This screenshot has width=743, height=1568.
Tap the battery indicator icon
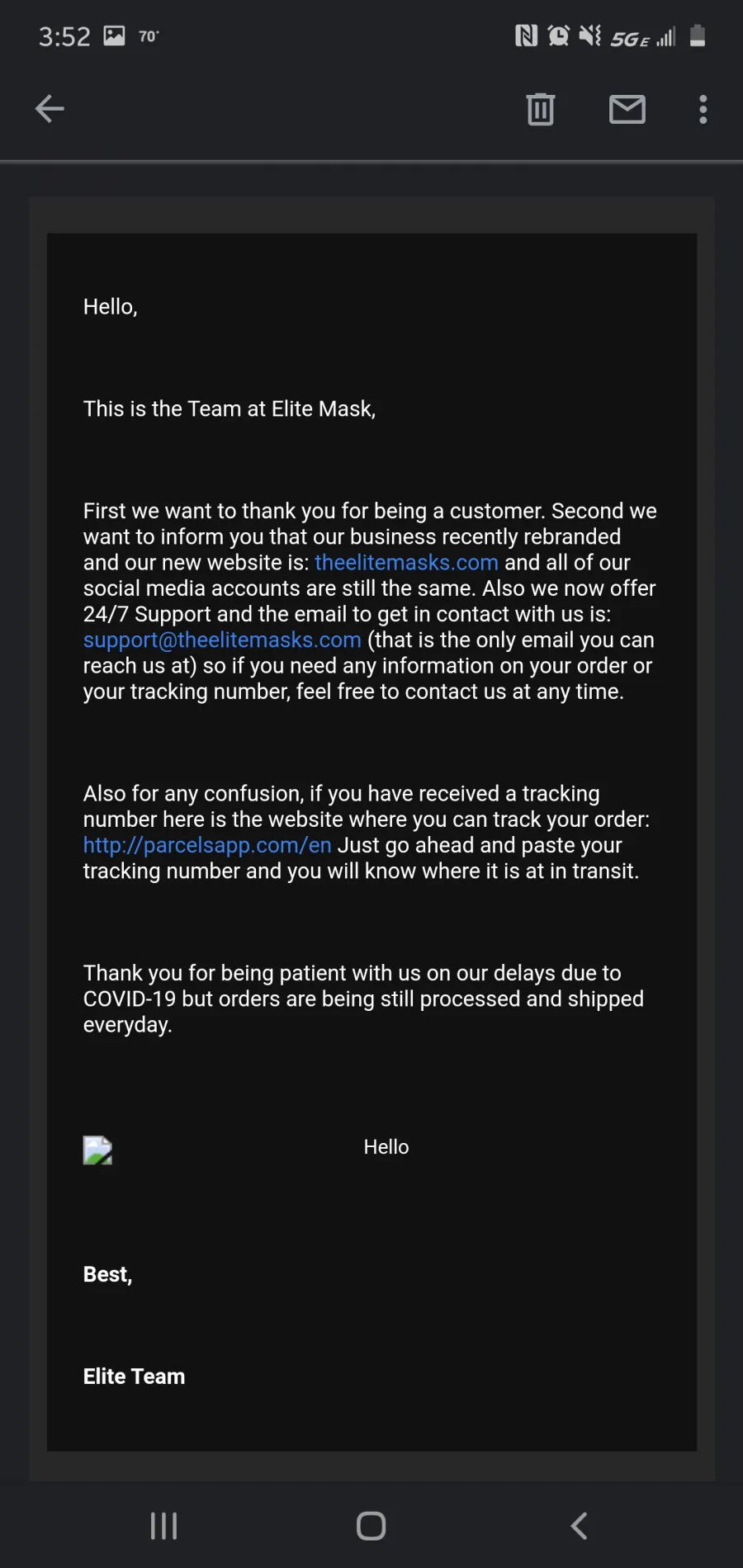tap(698, 35)
